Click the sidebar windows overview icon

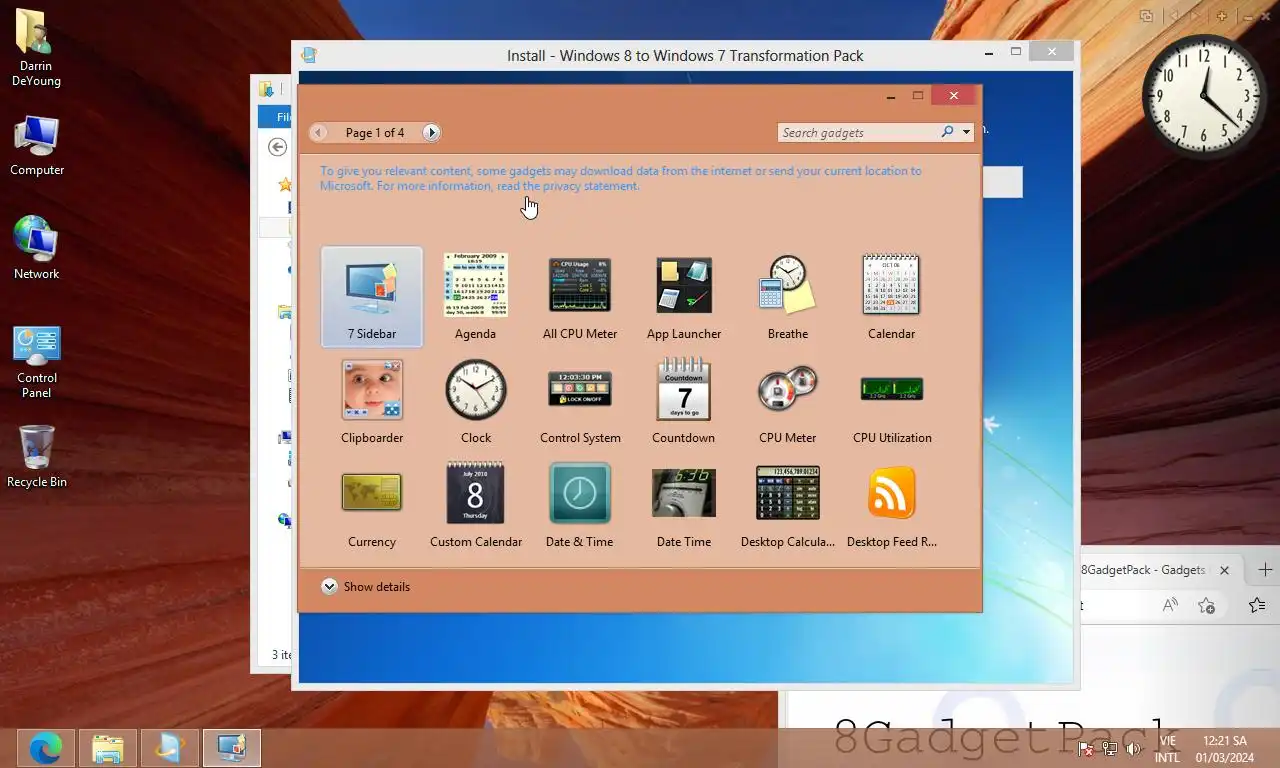pyautogui.click(x=1147, y=16)
